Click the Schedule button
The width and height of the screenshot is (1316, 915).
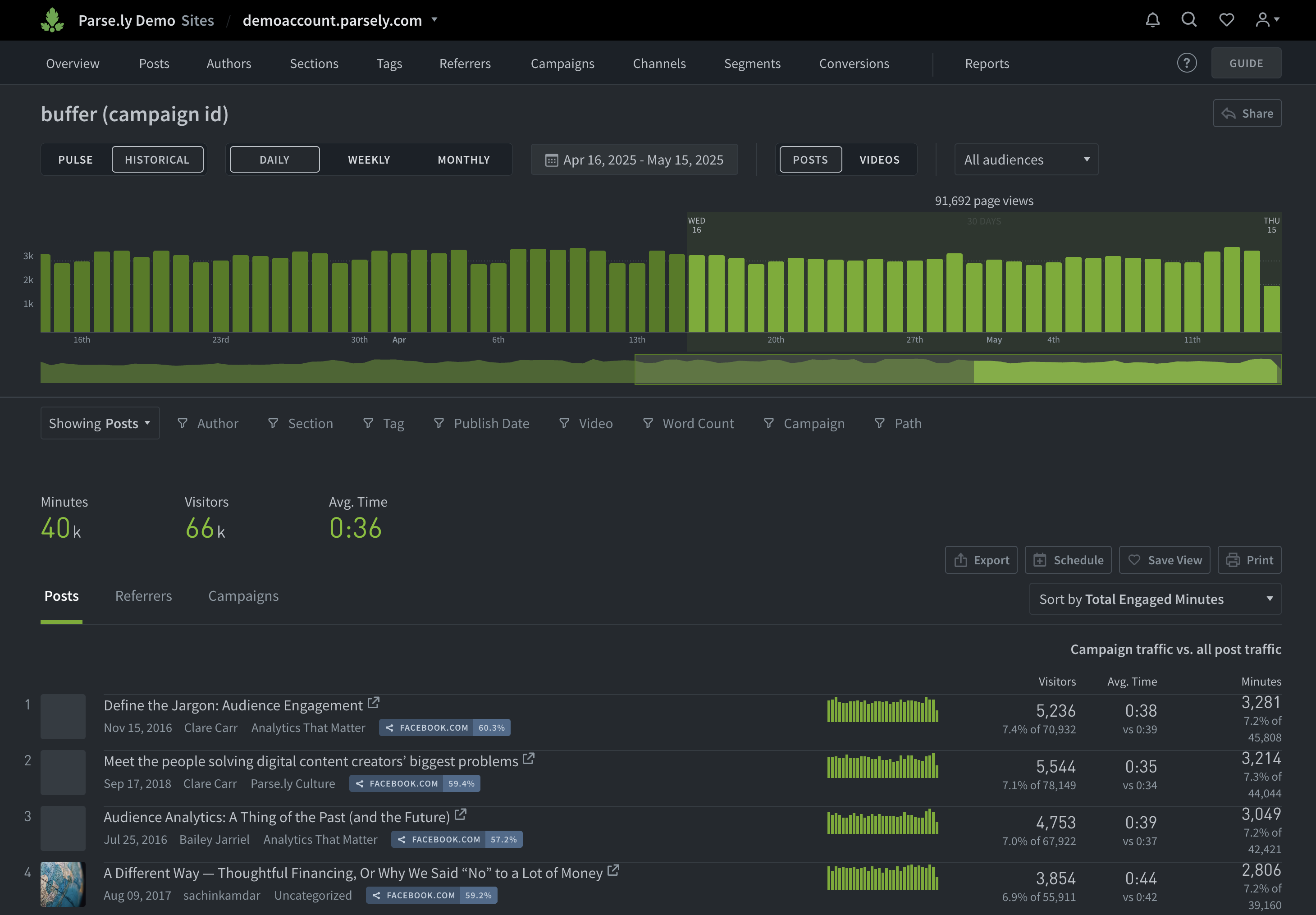[1069, 559]
